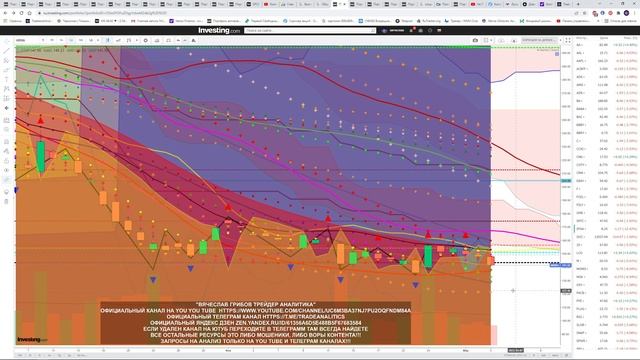This screenshot has height=360, width=640.
Task: Click the indicator legend square at chart top-right
Action: pos(557,54)
